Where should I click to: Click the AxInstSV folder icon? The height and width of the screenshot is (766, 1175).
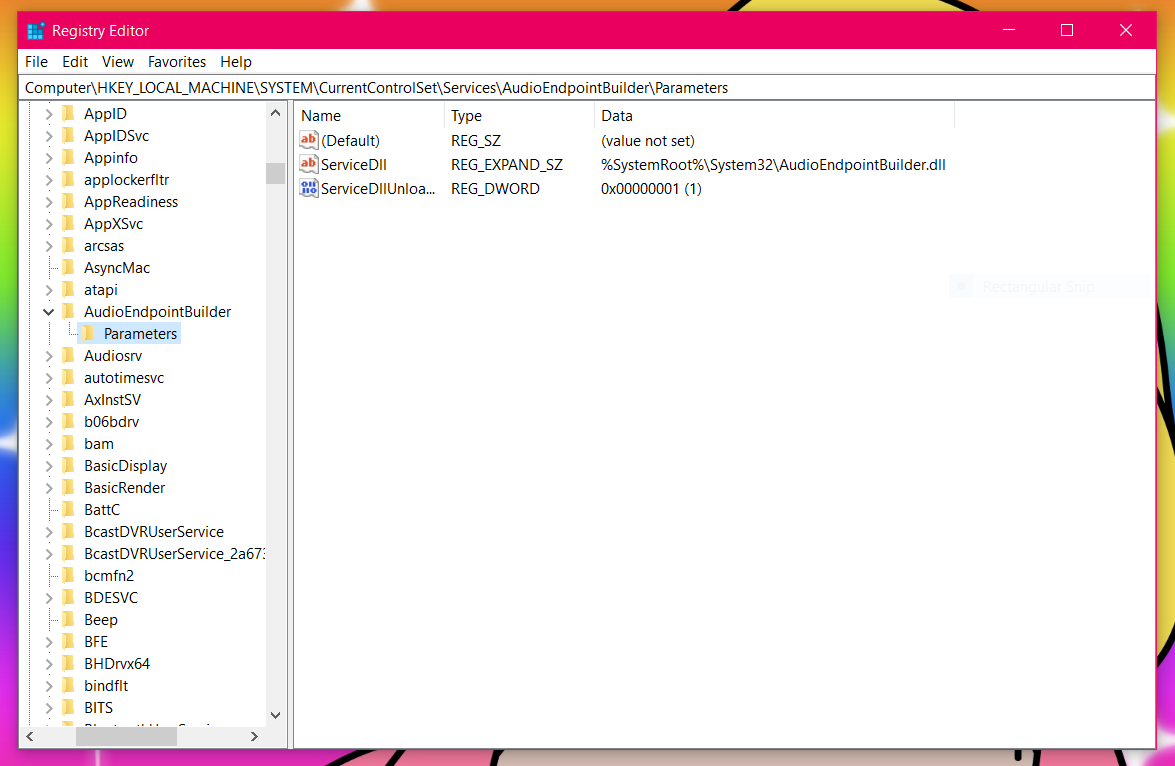(69, 399)
